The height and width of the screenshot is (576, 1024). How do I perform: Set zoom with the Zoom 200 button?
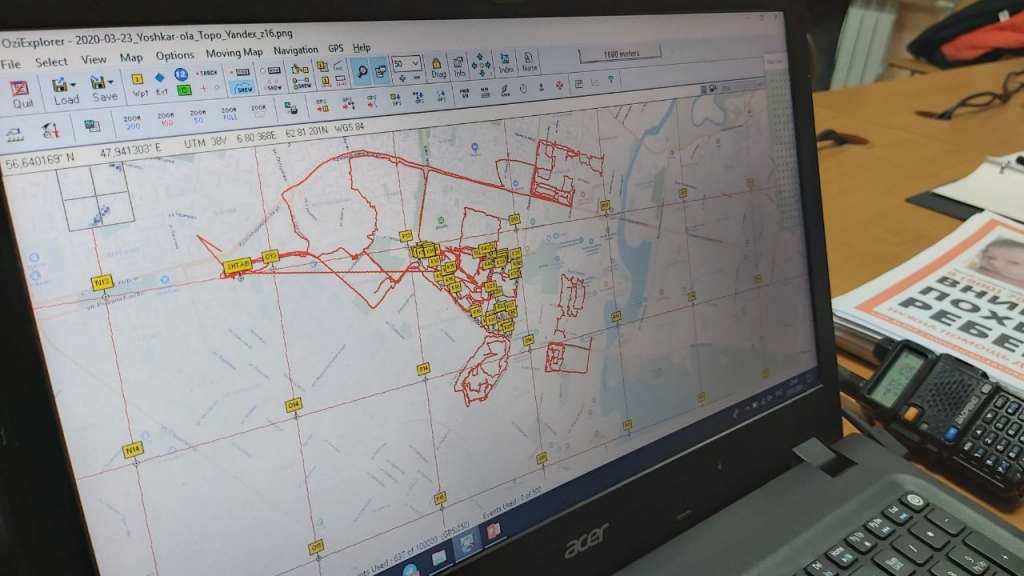(x=133, y=122)
